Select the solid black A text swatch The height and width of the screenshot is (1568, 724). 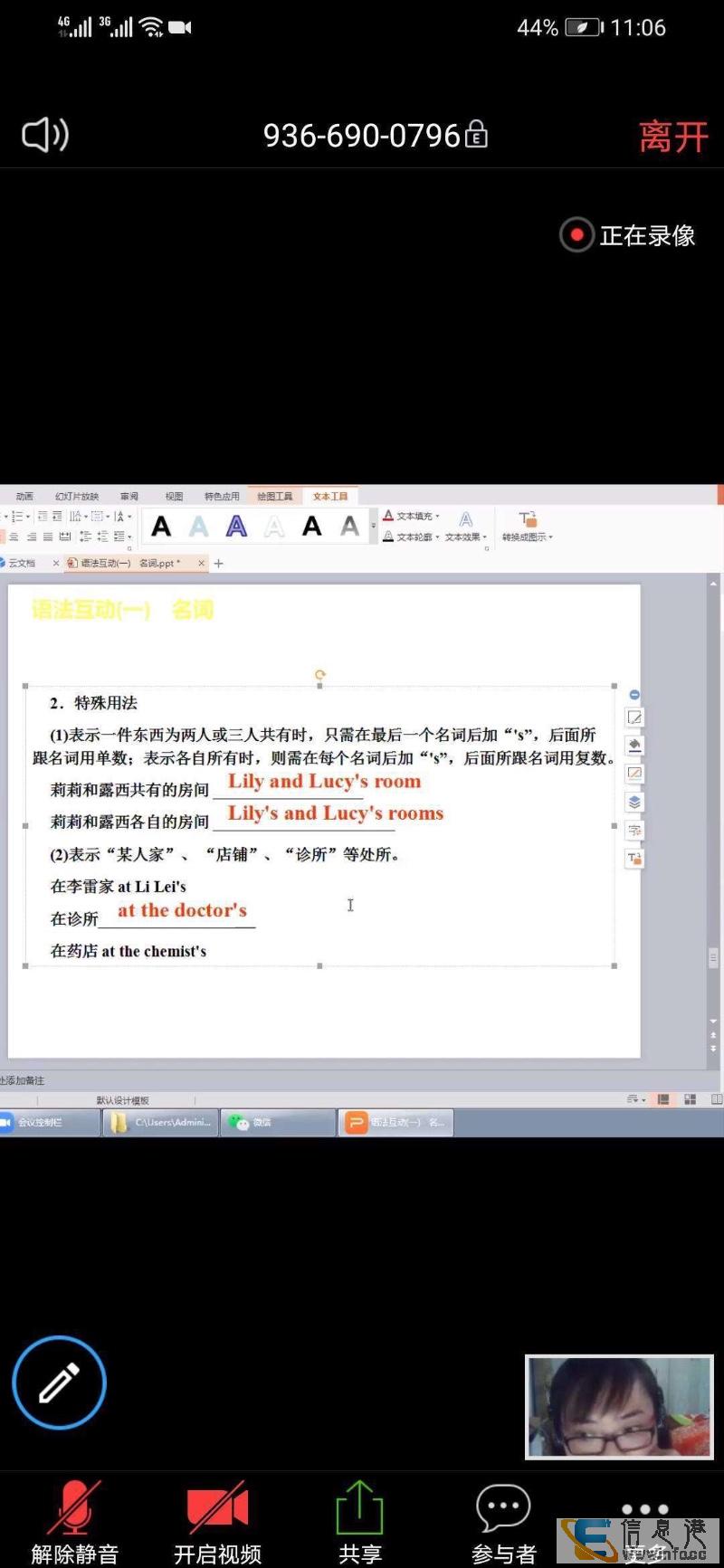161,526
